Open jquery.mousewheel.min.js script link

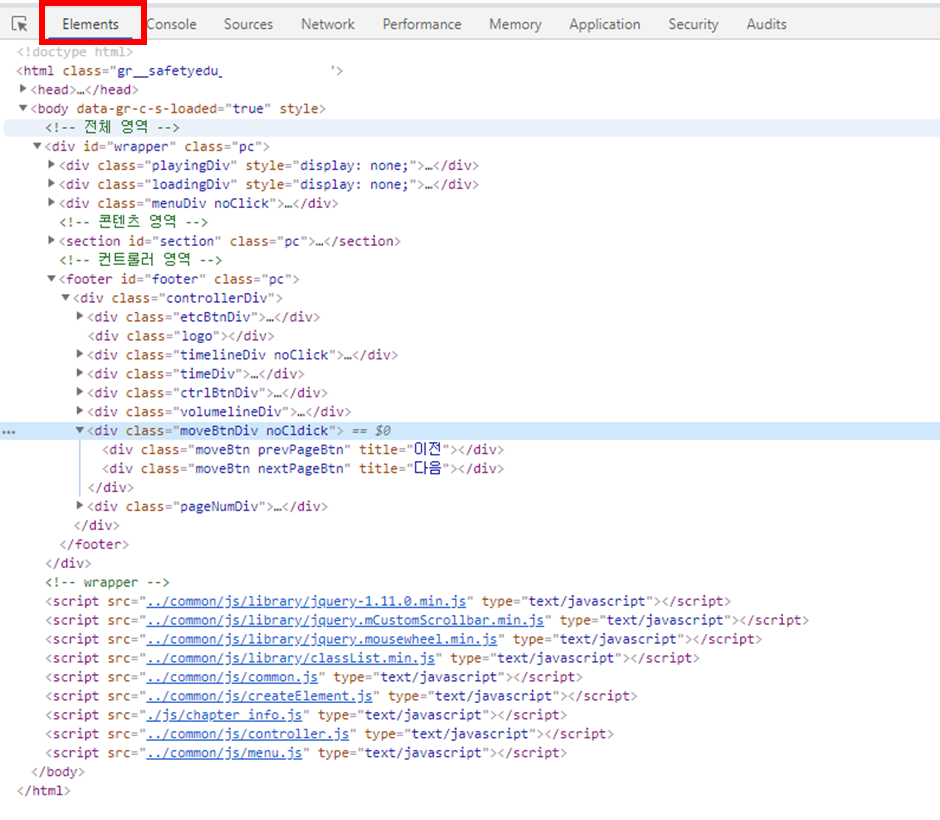pos(322,640)
